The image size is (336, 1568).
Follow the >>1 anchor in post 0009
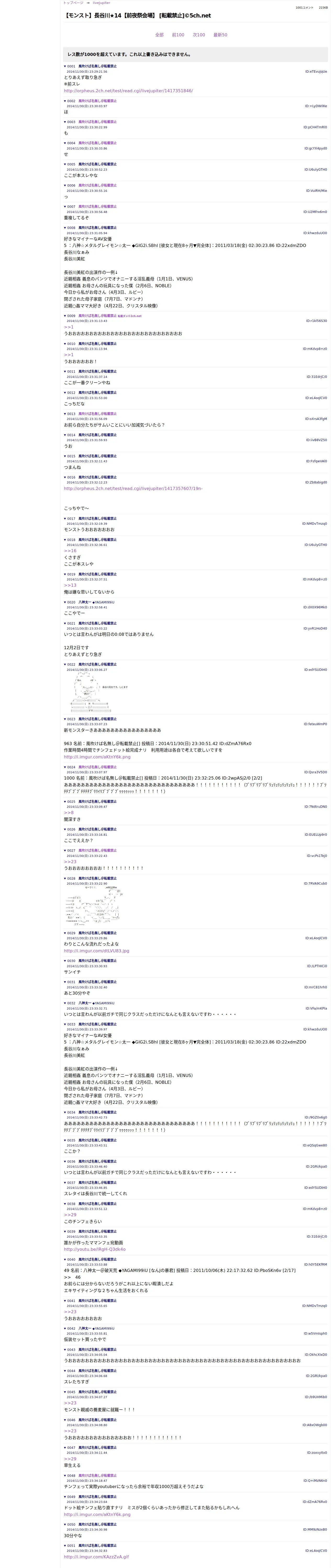pos(68,327)
